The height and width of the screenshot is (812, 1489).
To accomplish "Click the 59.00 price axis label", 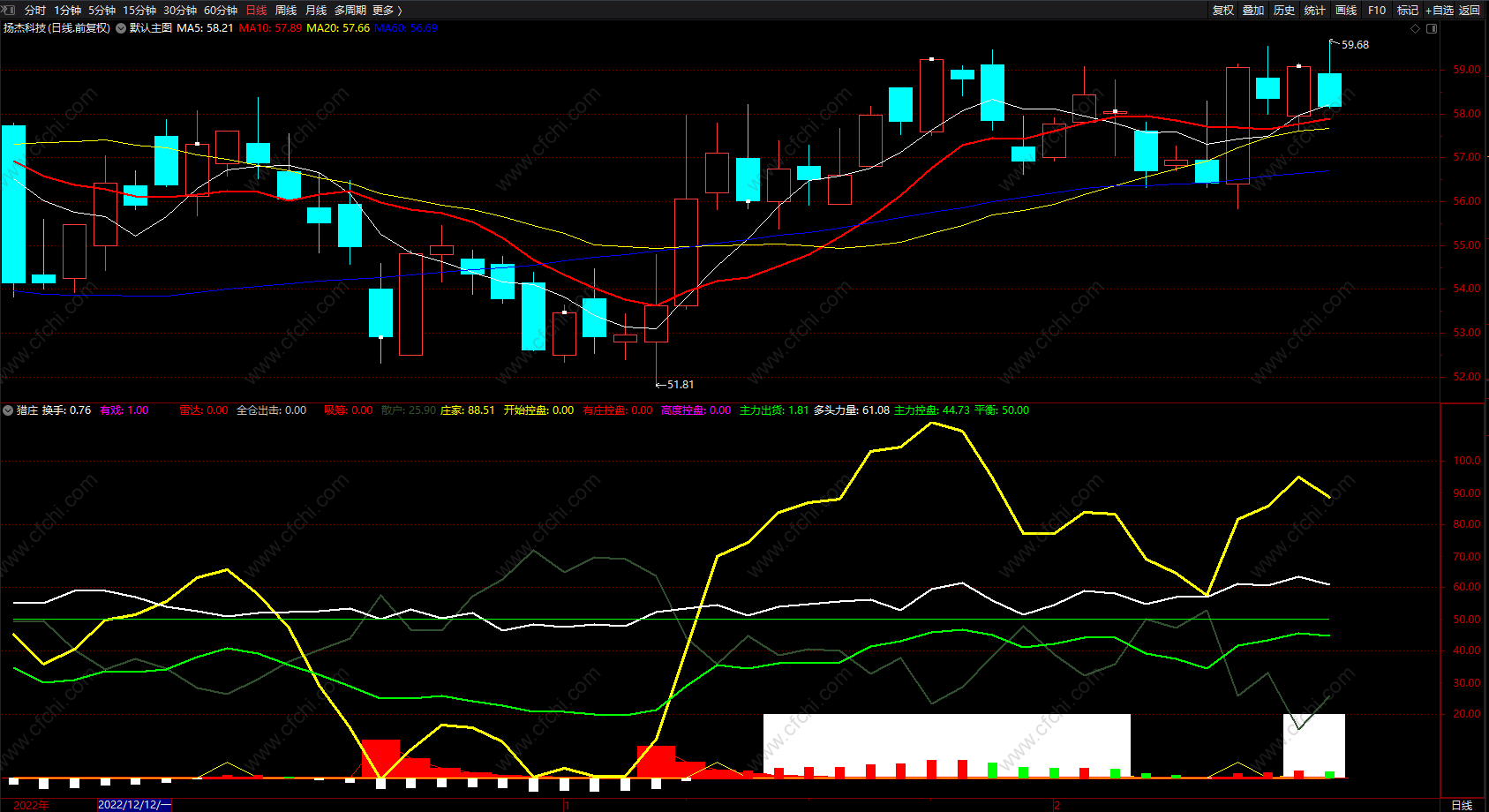I will [x=1467, y=70].
